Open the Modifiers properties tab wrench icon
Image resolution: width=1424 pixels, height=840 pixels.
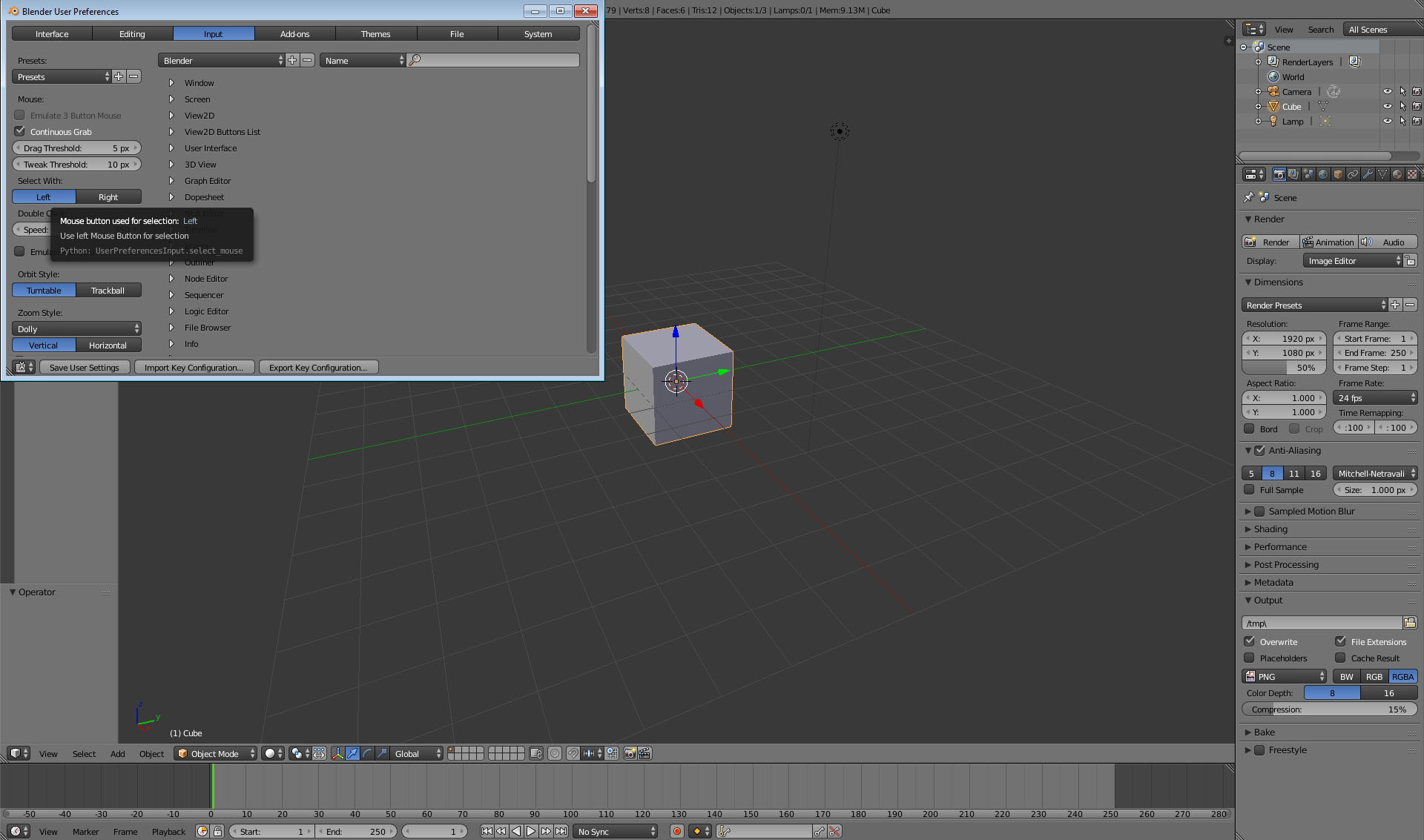(x=1368, y=174)
